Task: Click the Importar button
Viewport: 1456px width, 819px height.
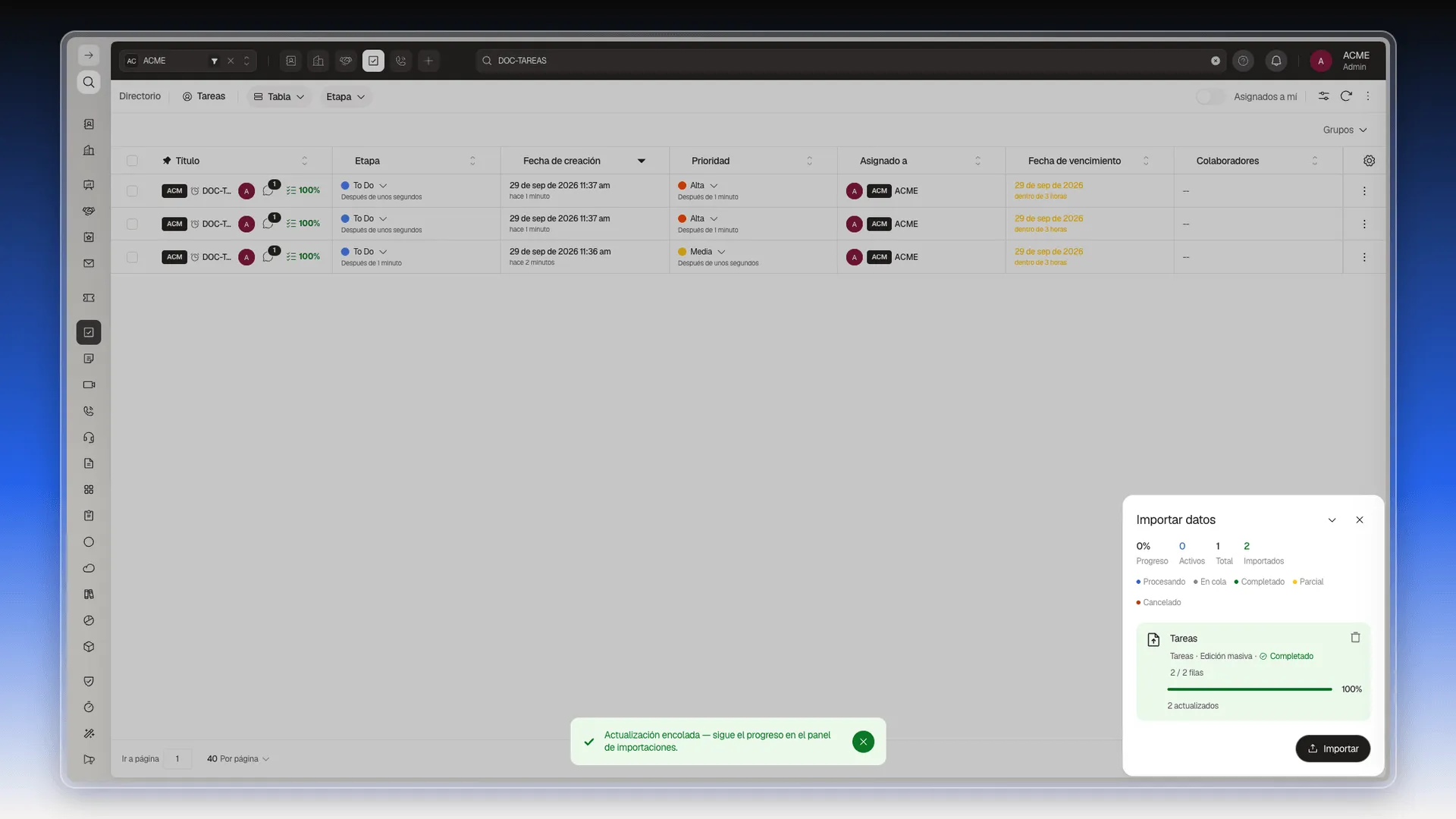Action: 1332,748
